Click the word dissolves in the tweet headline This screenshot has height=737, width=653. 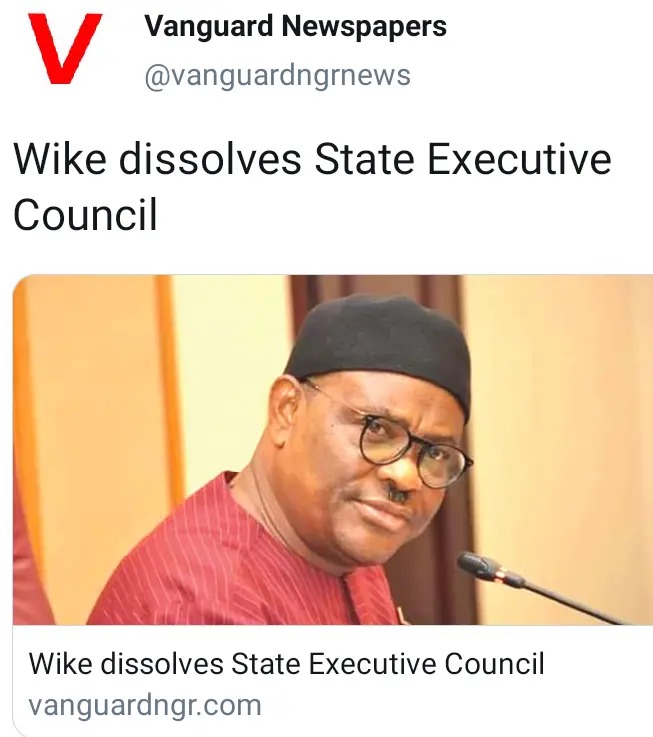(x=210, y=159)
